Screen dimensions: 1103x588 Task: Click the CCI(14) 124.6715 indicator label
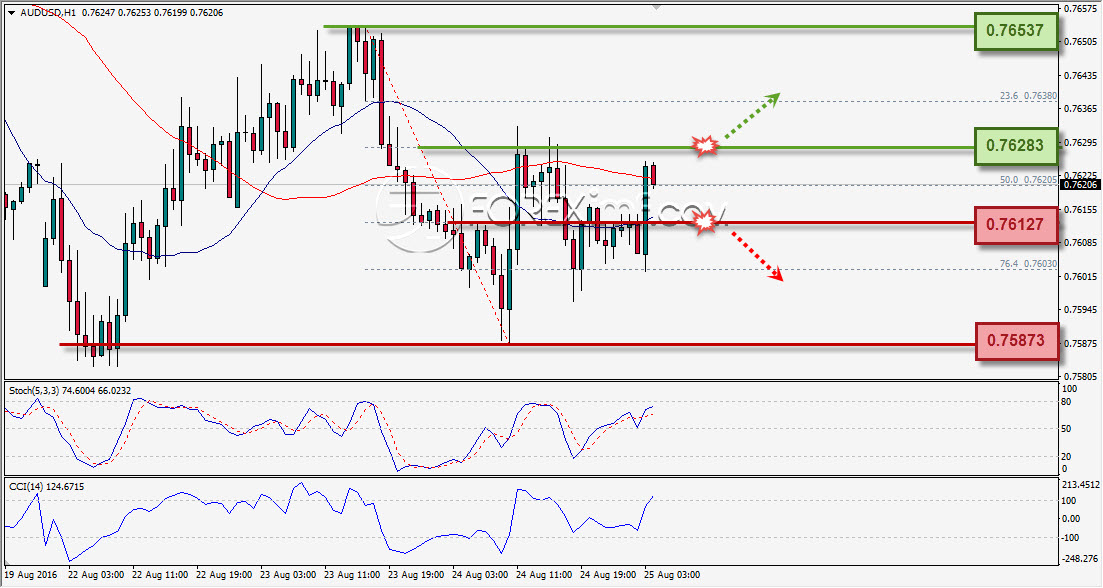(46, 486)
